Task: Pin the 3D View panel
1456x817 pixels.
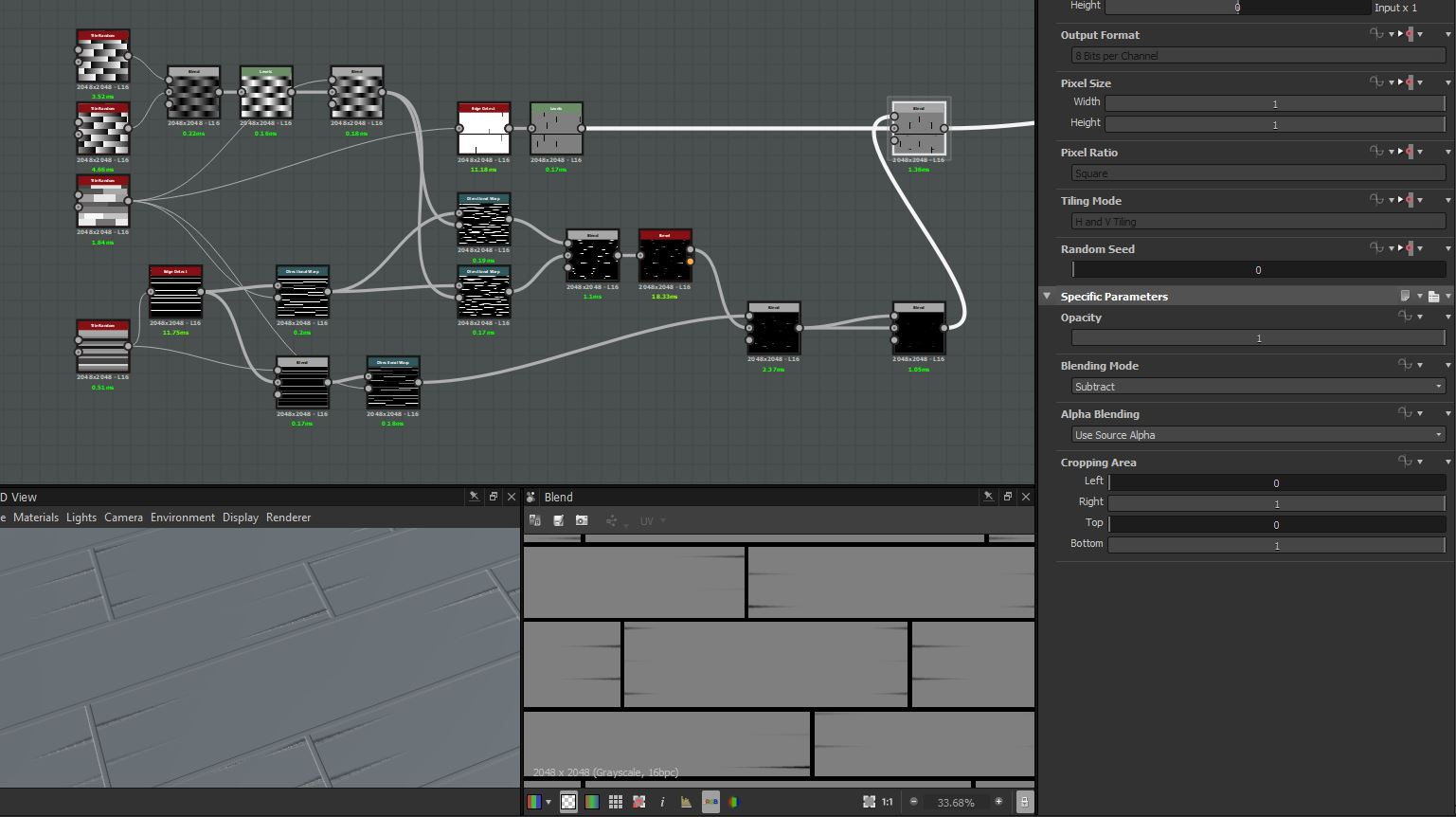Action: click(474, 497)
